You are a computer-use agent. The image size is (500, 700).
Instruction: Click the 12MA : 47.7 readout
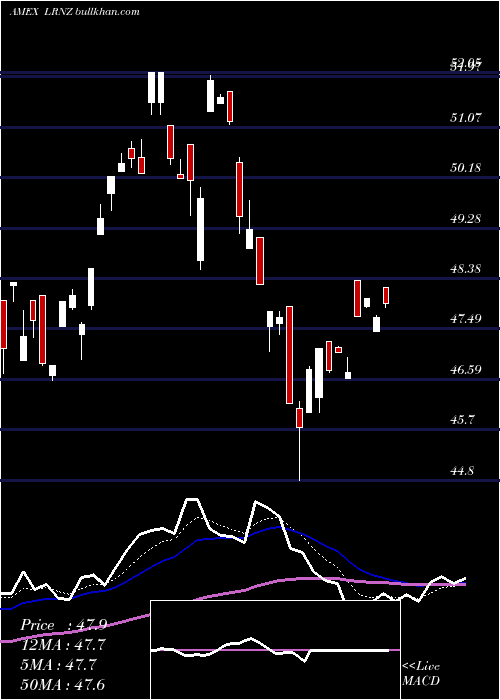pyautogui.click(x=63, y=645)
